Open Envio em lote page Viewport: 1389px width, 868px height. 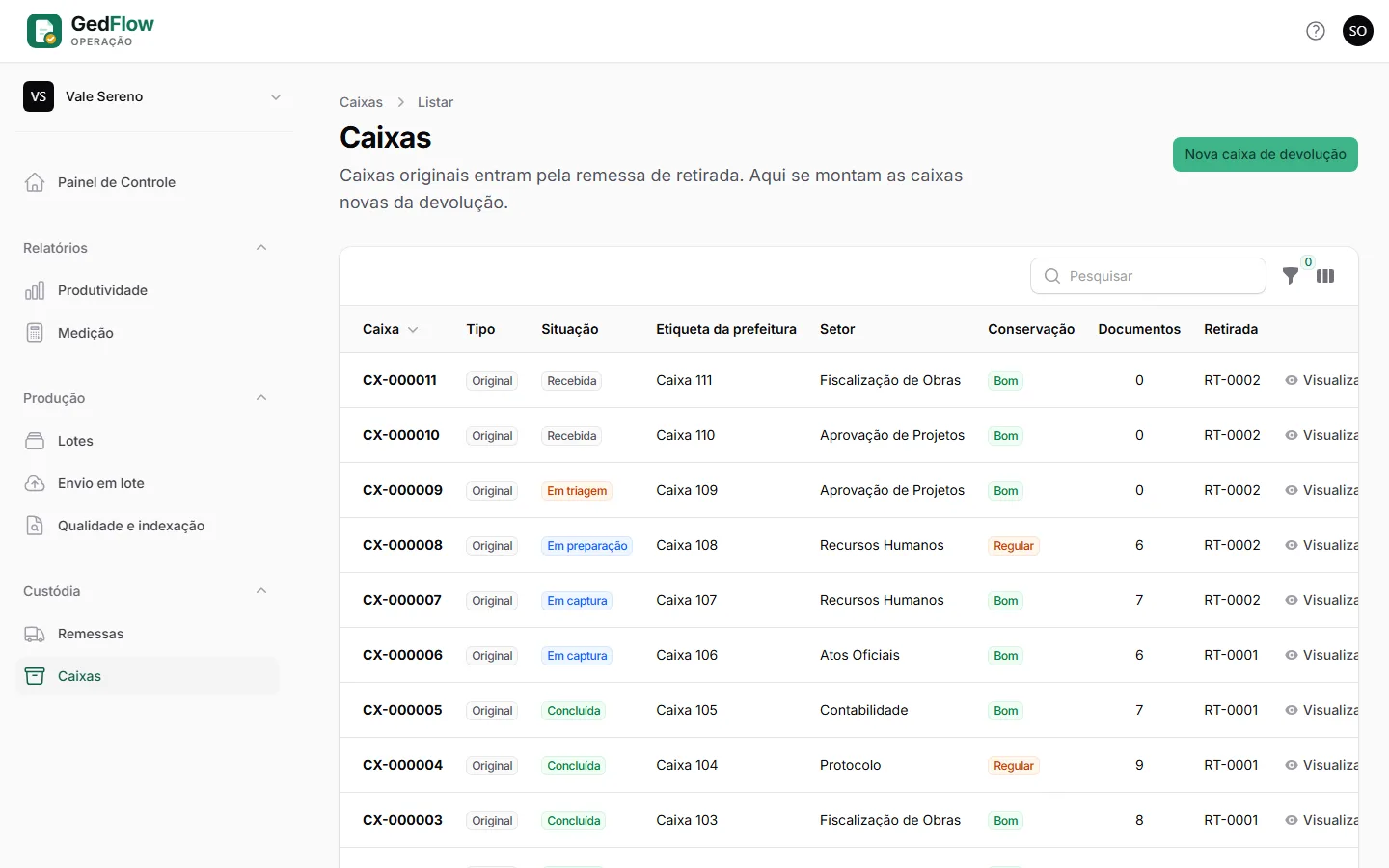148,483
